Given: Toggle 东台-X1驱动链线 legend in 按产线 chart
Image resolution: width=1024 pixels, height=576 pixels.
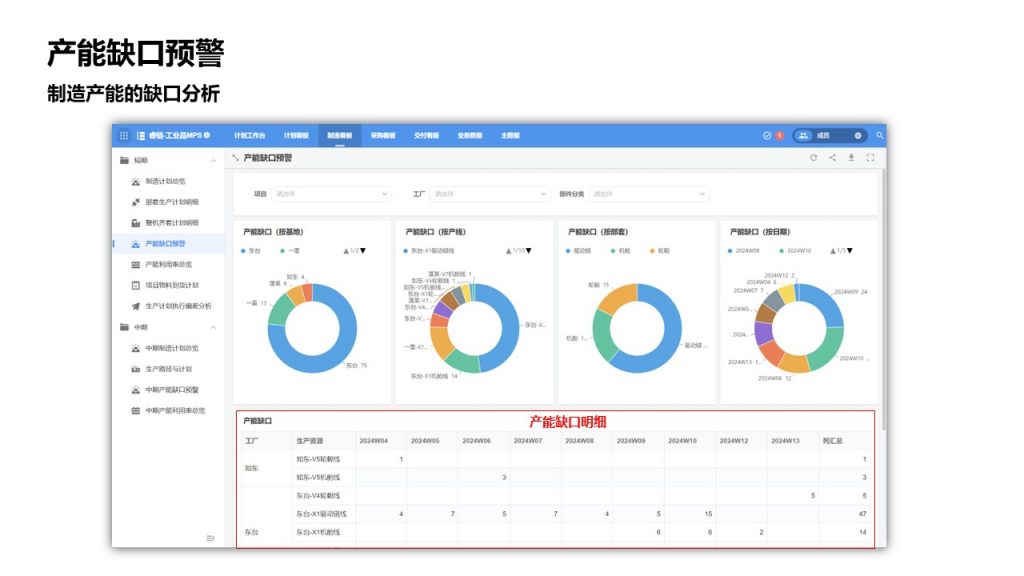Looking at the screenshot, I should [429, 251].
